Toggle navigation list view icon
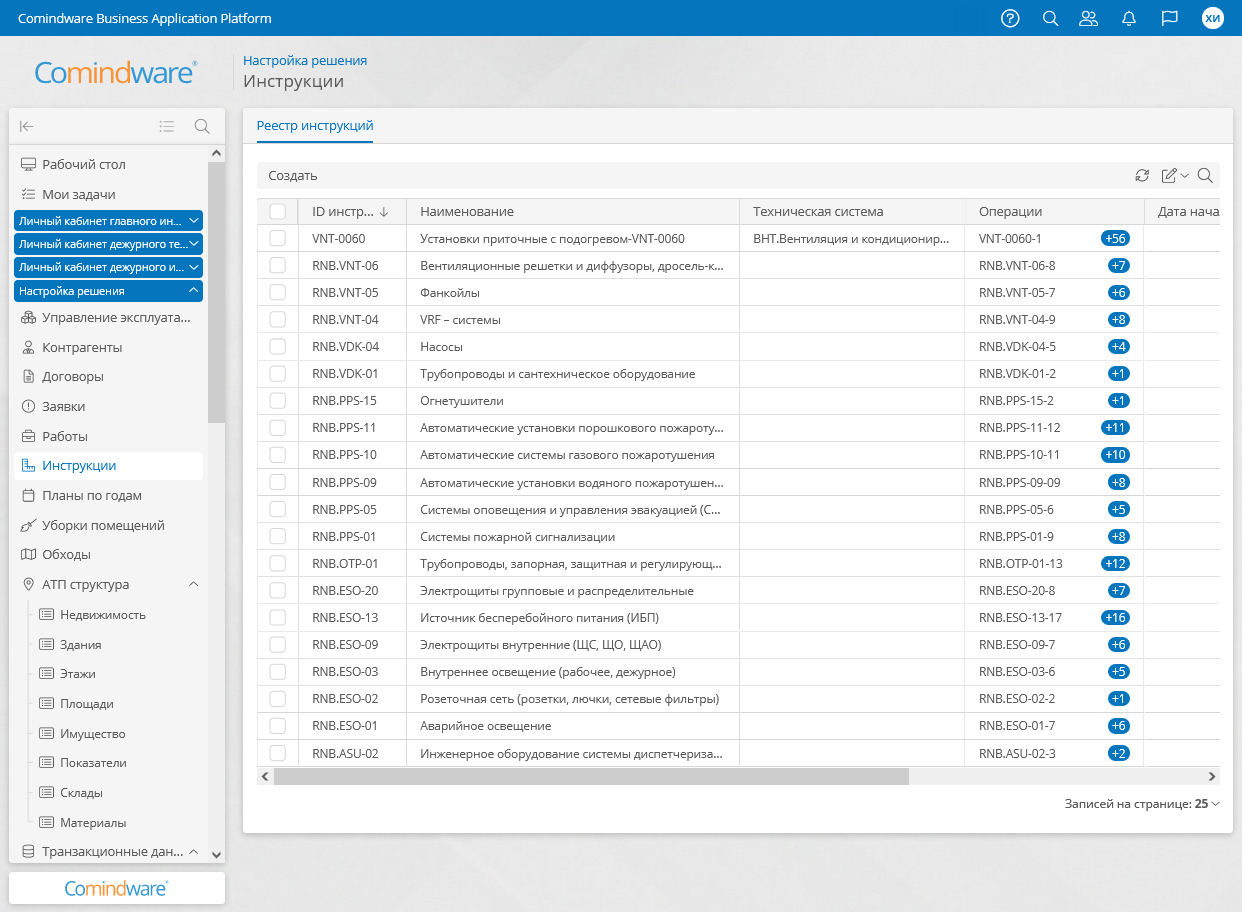The height and width of the screenshot is (912, 1242). [167, 126]
